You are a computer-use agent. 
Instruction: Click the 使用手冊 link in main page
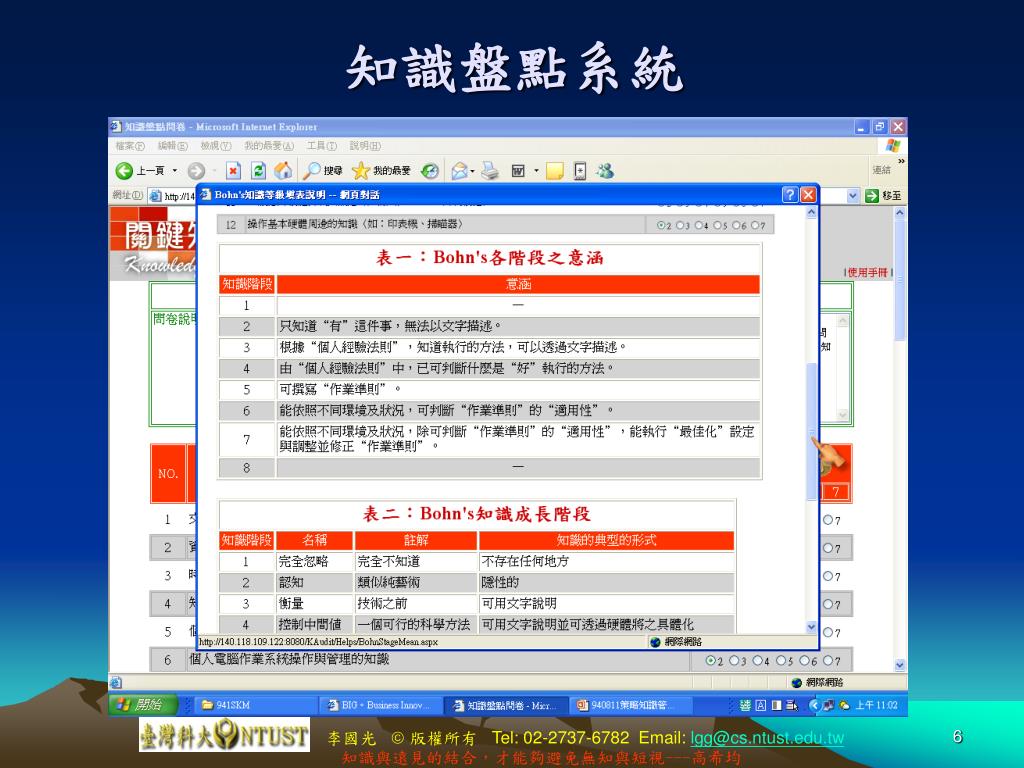pyautogui.click(x=867, y=272)
